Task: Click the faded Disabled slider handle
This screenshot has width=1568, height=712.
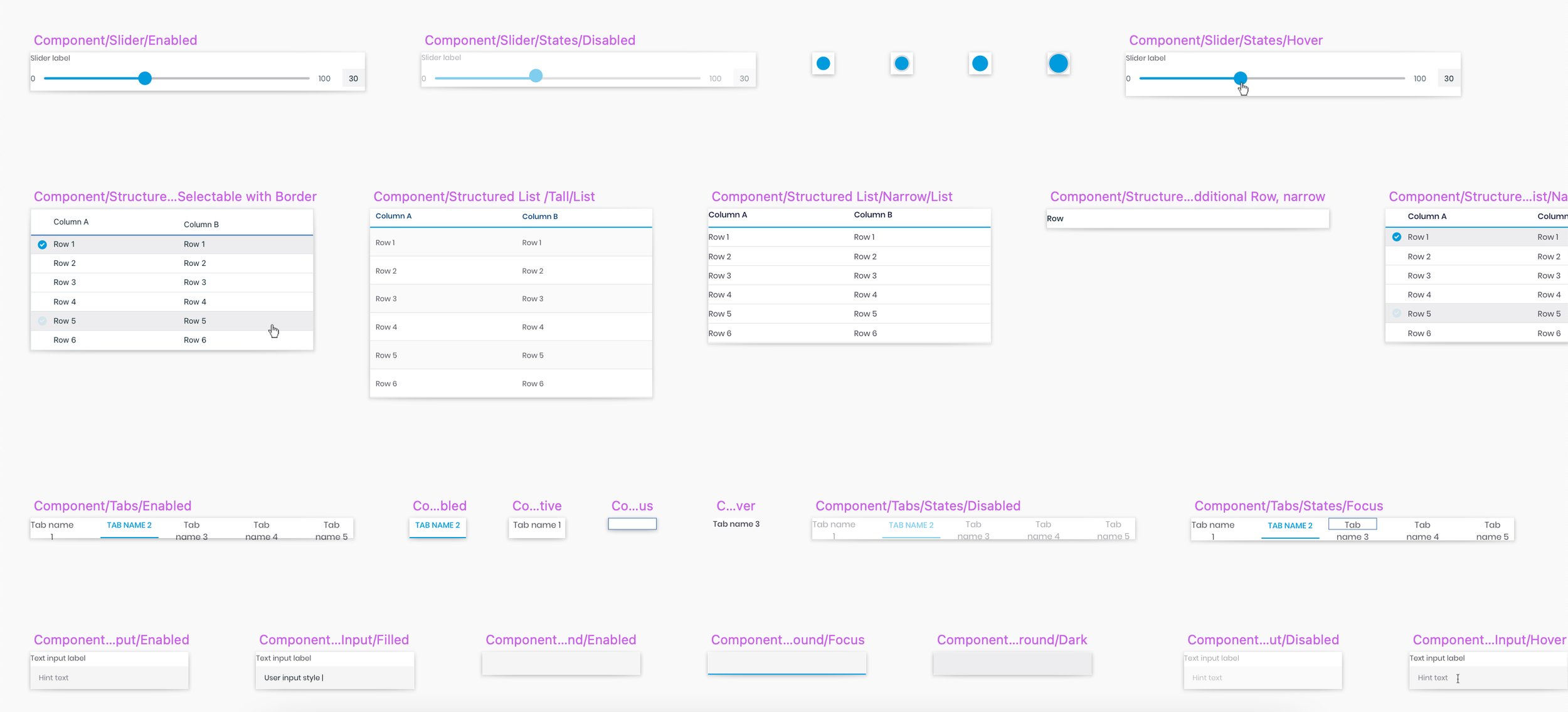Action: pyautogui.click(x=536, y=76)
